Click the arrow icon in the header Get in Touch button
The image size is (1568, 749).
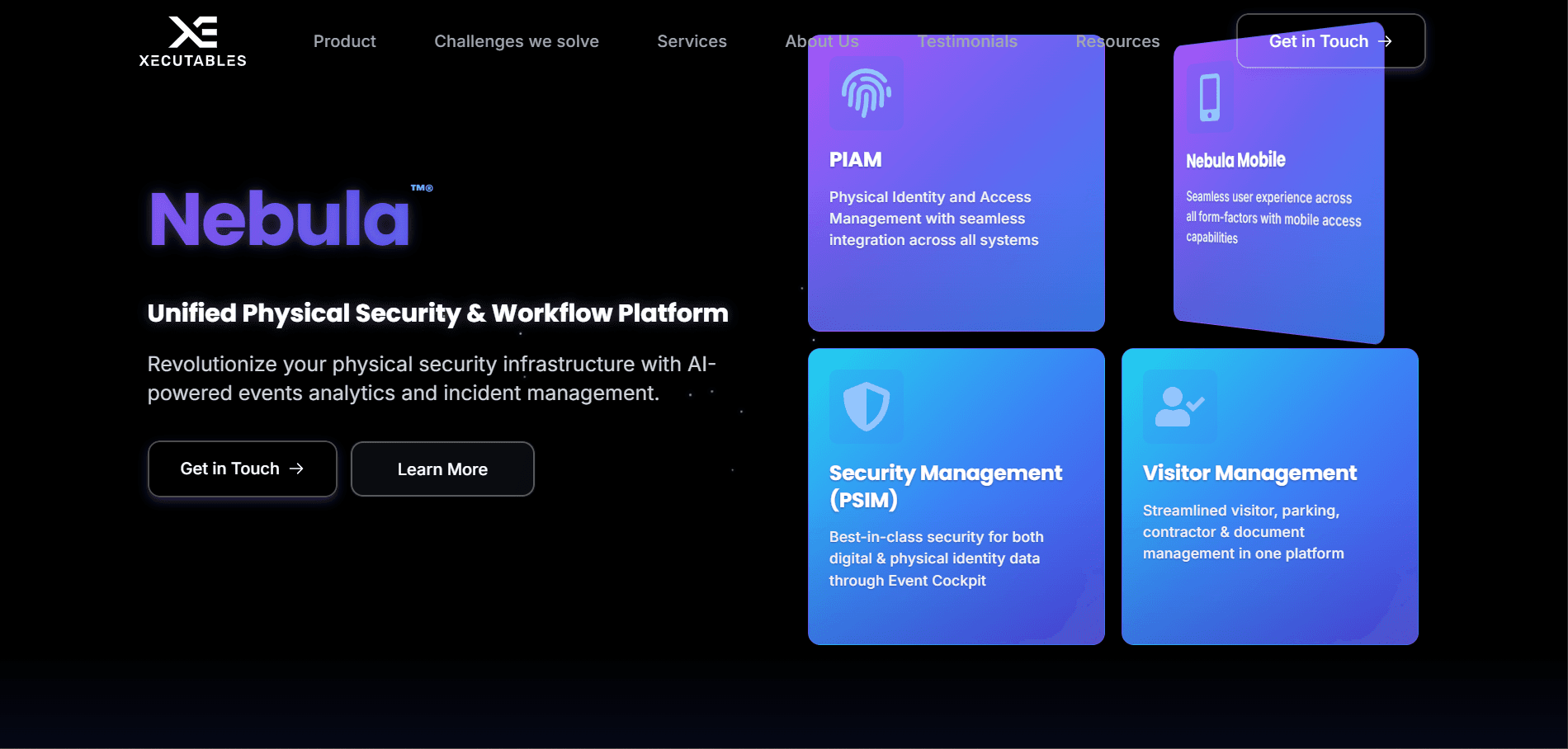(x=1386, y=41)
